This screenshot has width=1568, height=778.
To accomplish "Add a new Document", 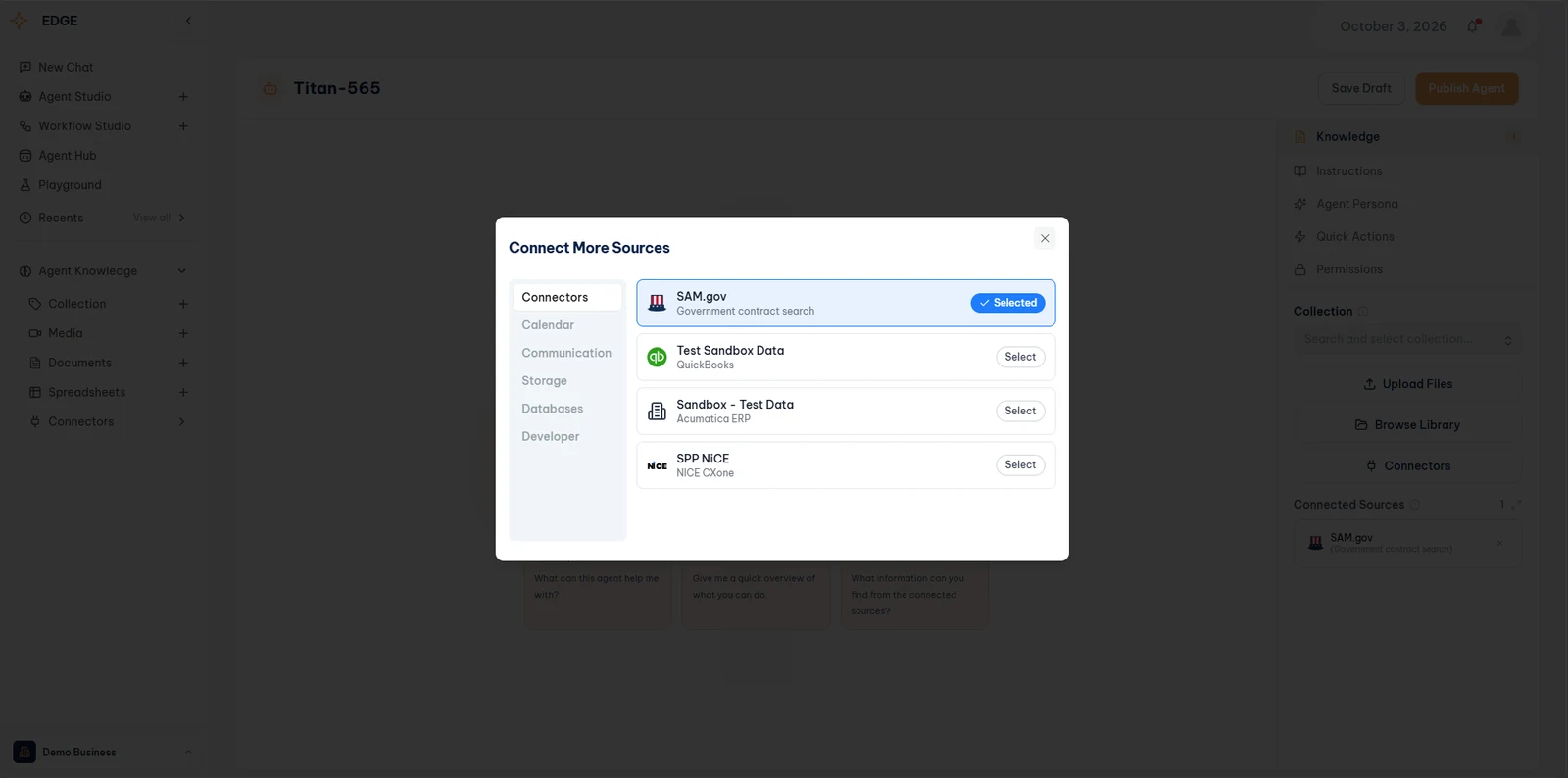I will click(183, 363).
